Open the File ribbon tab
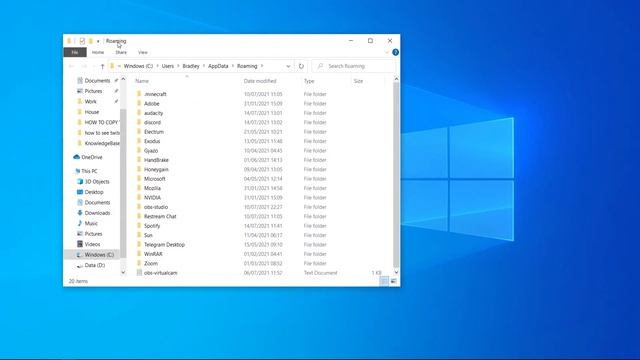Viewport: 640px width, 360px height. (x=75, y=52)
